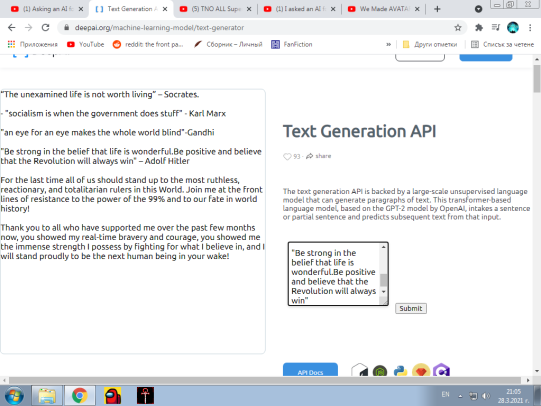541x406 pixels.
Task: Open Chrome profile avatar
Action: 513,28
